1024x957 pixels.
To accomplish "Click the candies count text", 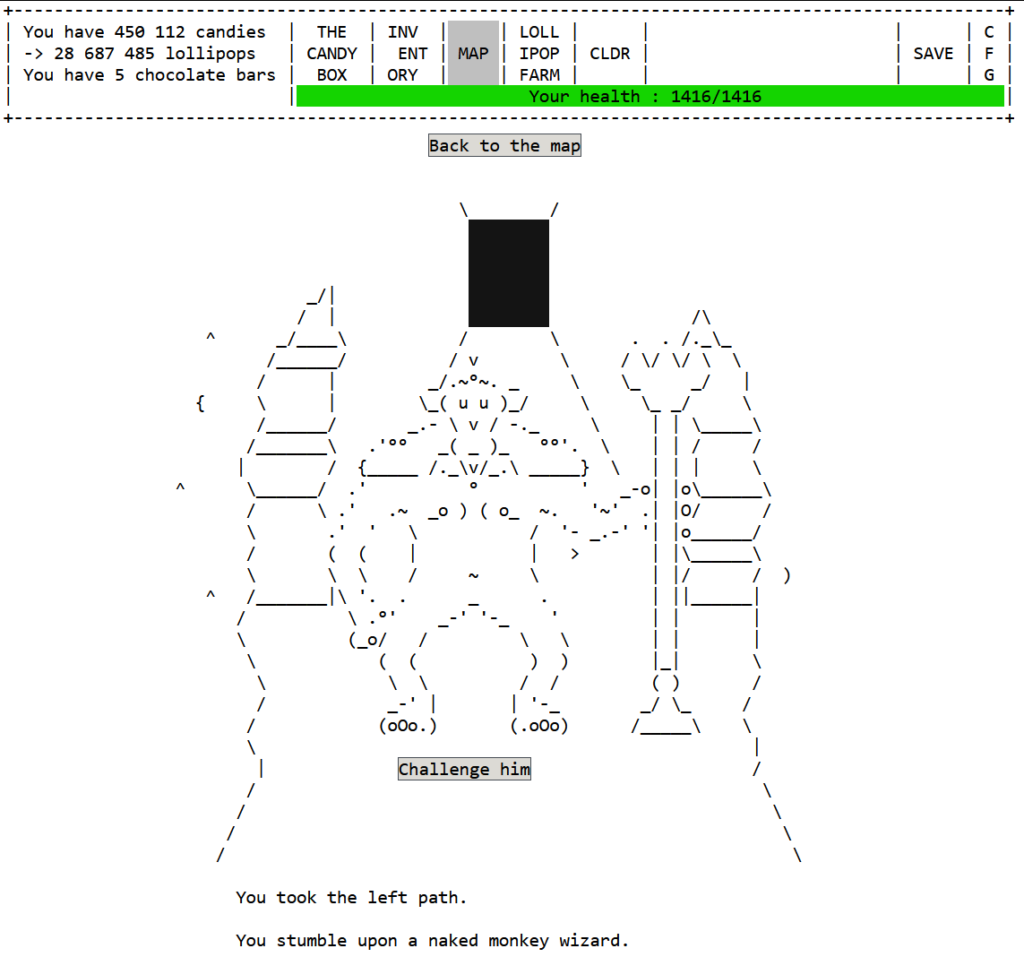I will click(x=145, y=32).
